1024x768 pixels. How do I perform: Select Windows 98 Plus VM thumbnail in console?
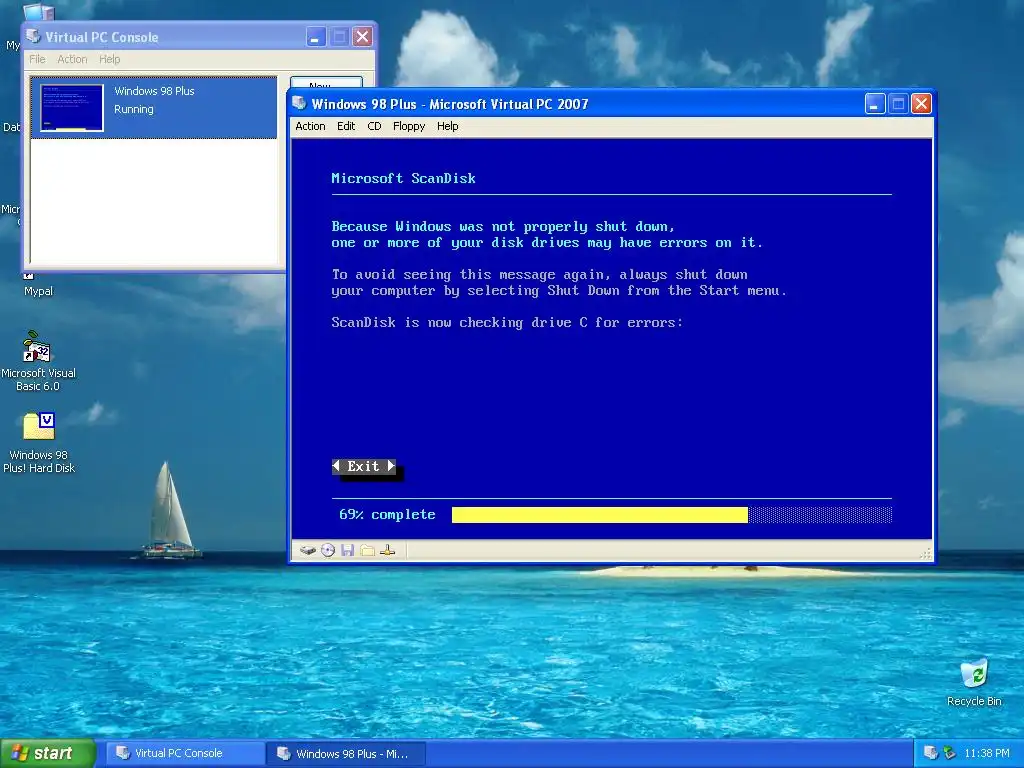[x=72, y=108]
